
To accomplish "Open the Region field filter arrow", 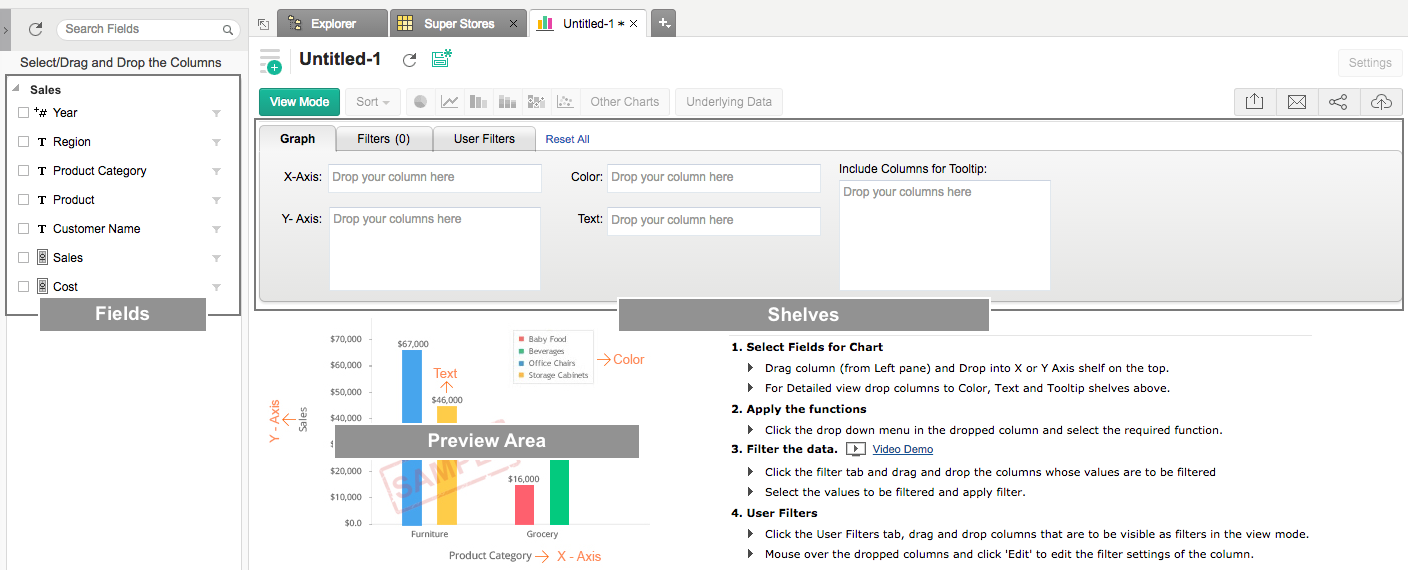I will coord(217,142).
